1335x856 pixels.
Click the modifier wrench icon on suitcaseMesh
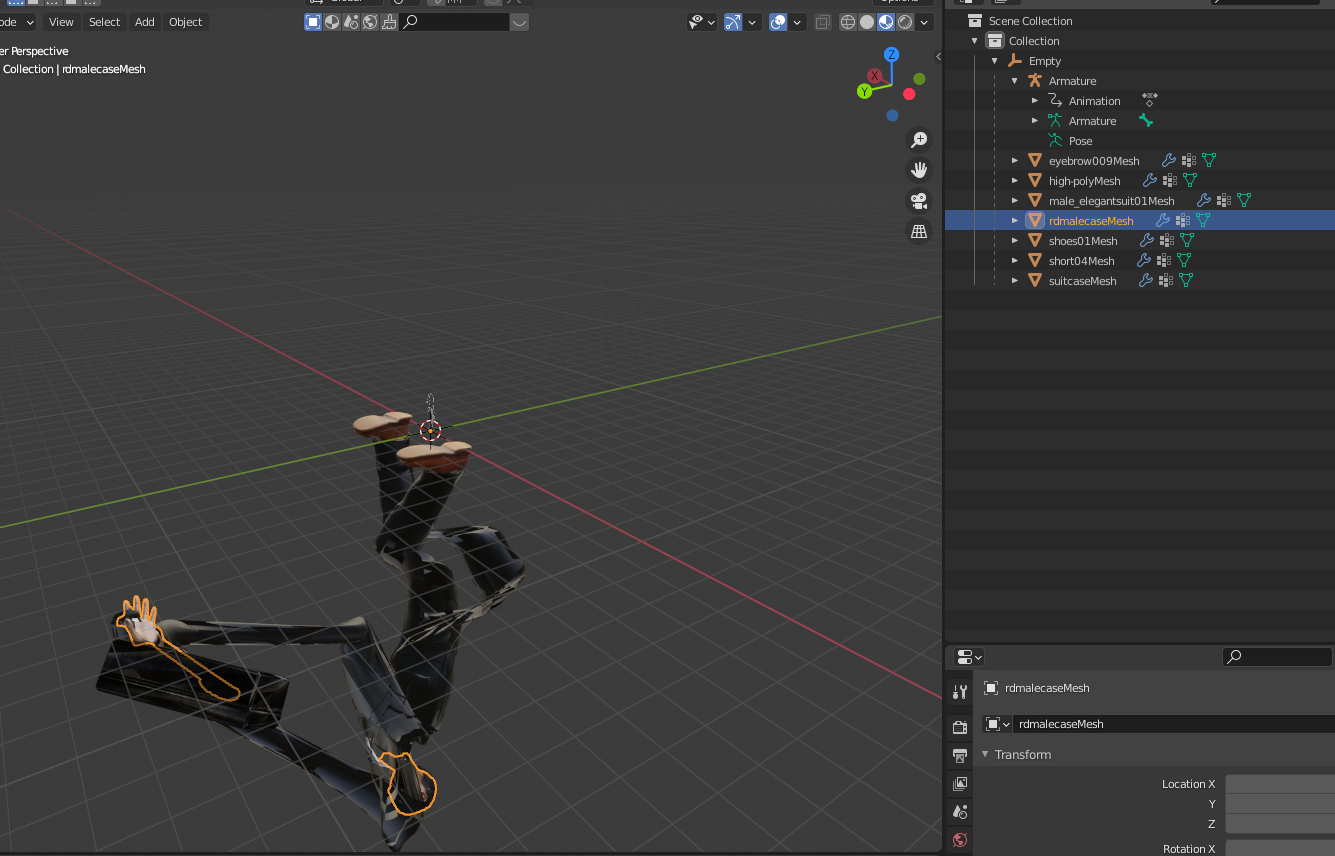pos(1146,281)
